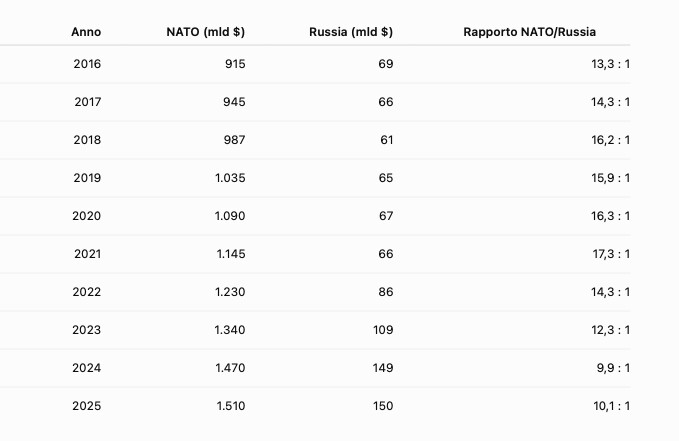Click the 2025 year cell
679x441 pixels.
(x=87, y=406)
